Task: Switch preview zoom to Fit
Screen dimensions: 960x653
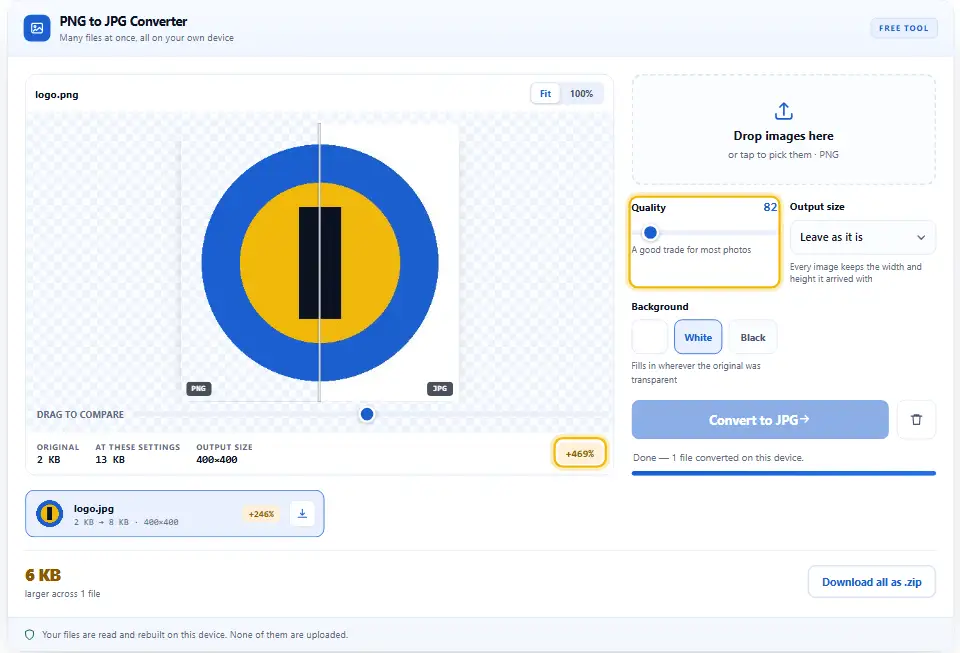Action: pyautogui.click(x=545, y=94)
